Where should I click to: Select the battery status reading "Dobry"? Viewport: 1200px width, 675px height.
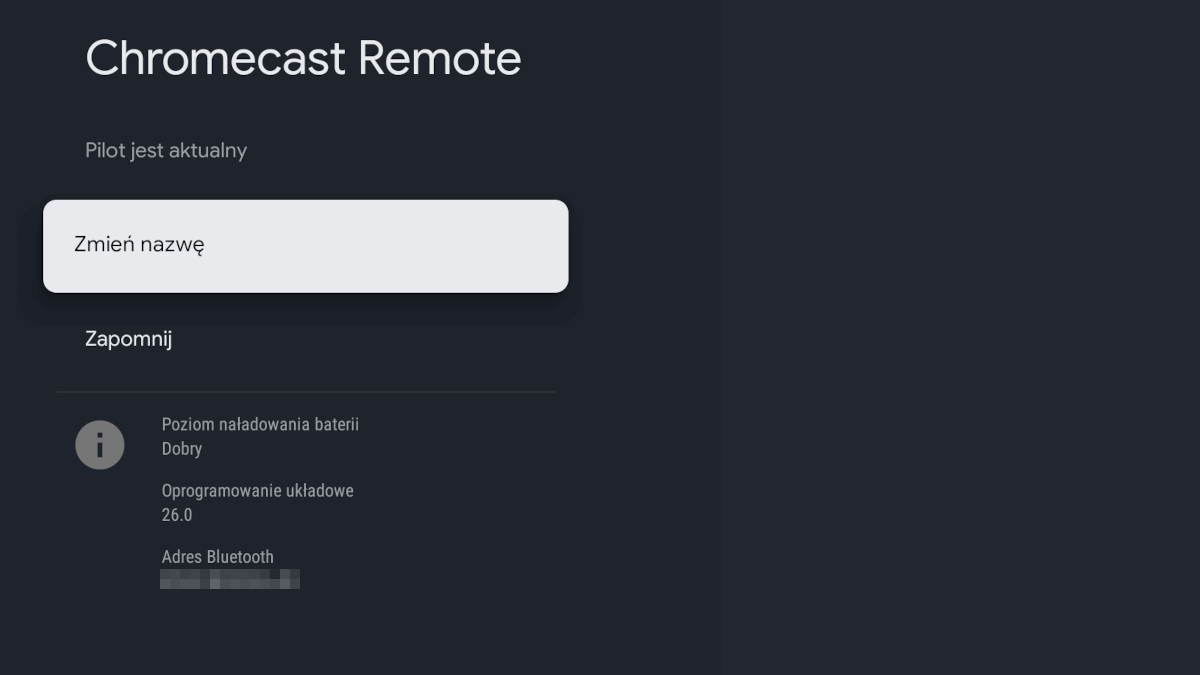coord(182,448)
